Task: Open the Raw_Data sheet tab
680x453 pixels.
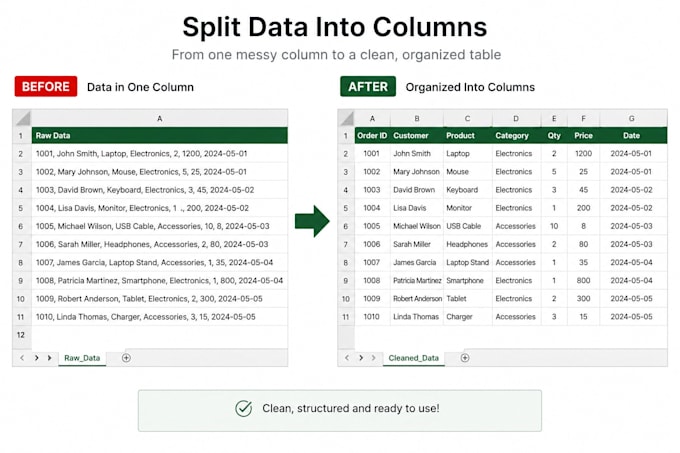Action: (x=82, y=358)
